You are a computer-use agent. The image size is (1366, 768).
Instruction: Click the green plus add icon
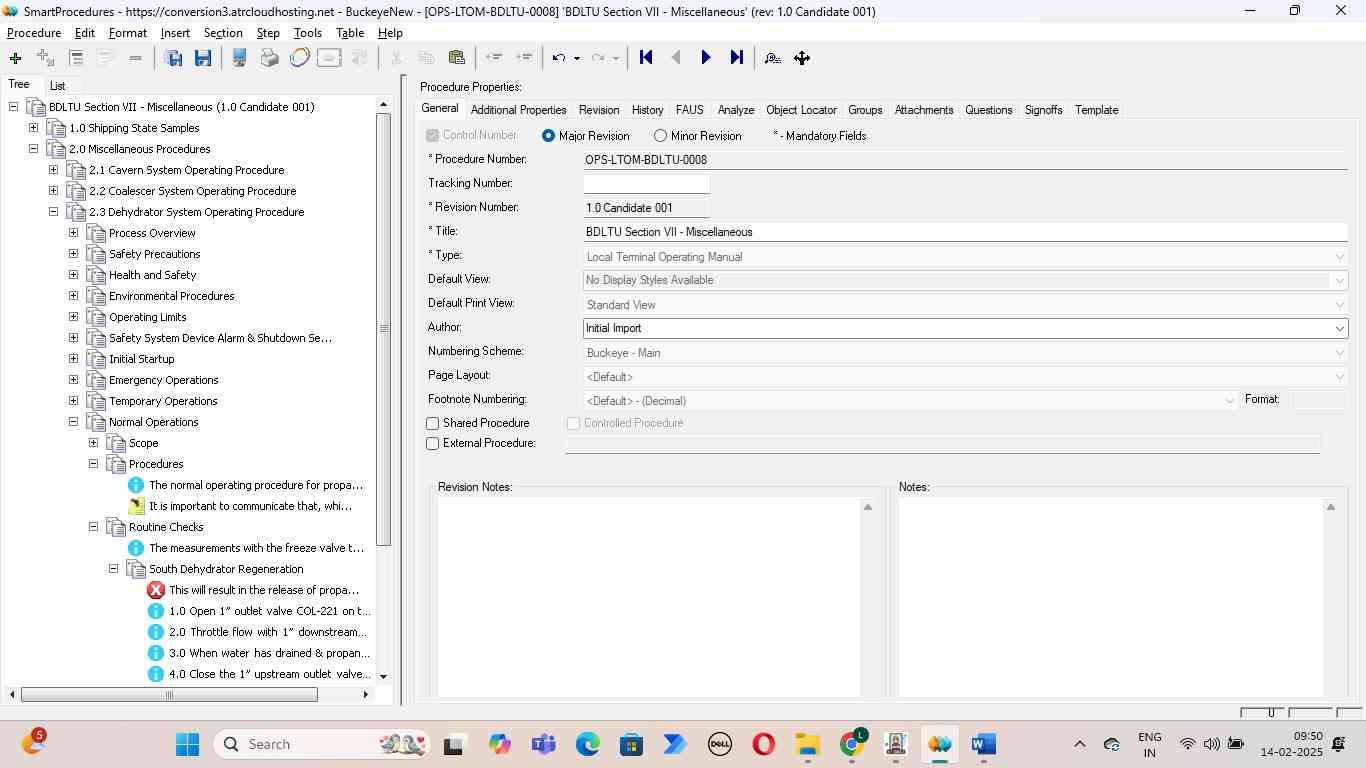click(x=15, y=58)
